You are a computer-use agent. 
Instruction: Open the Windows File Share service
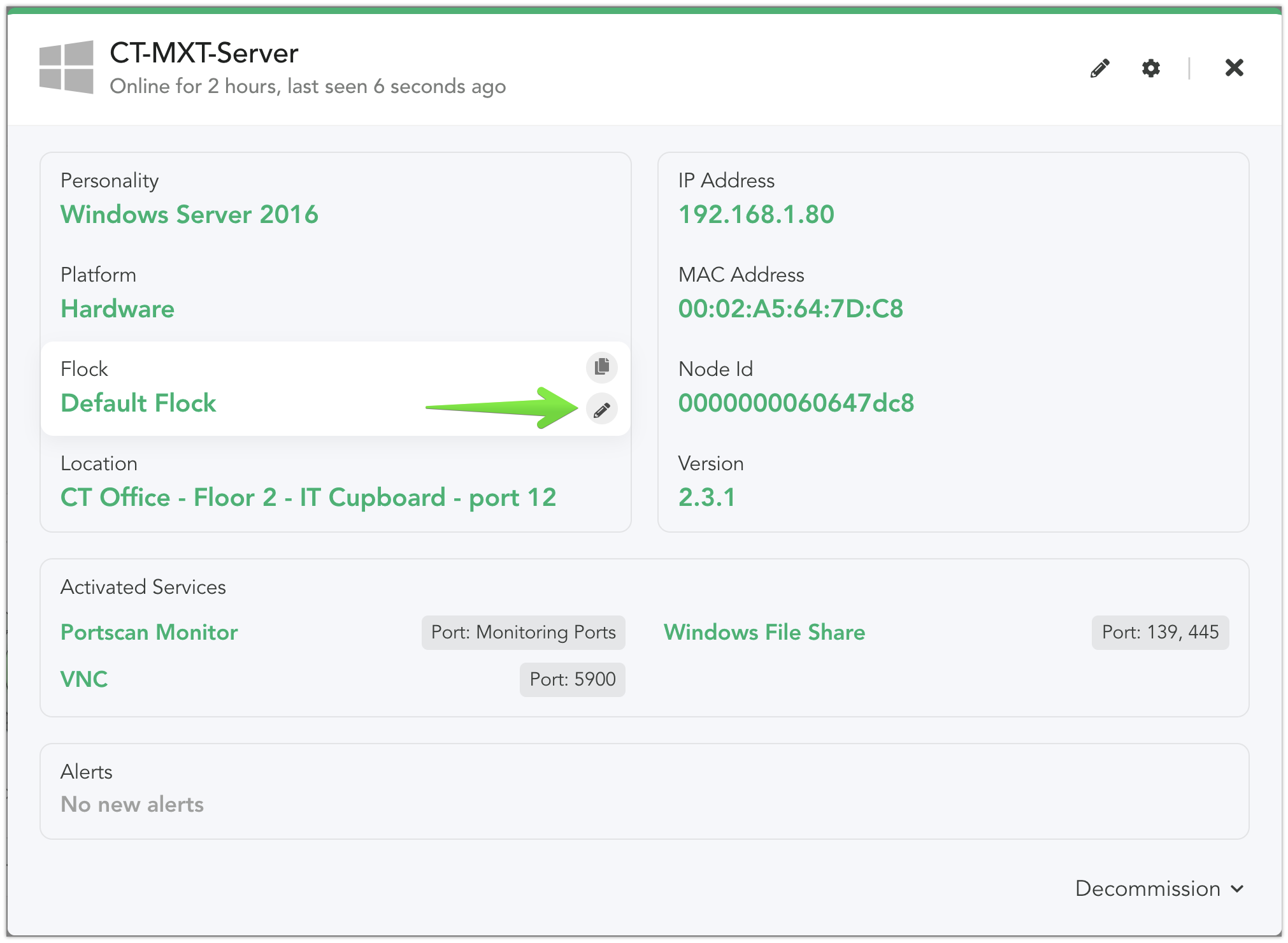(x=764, y=632)
